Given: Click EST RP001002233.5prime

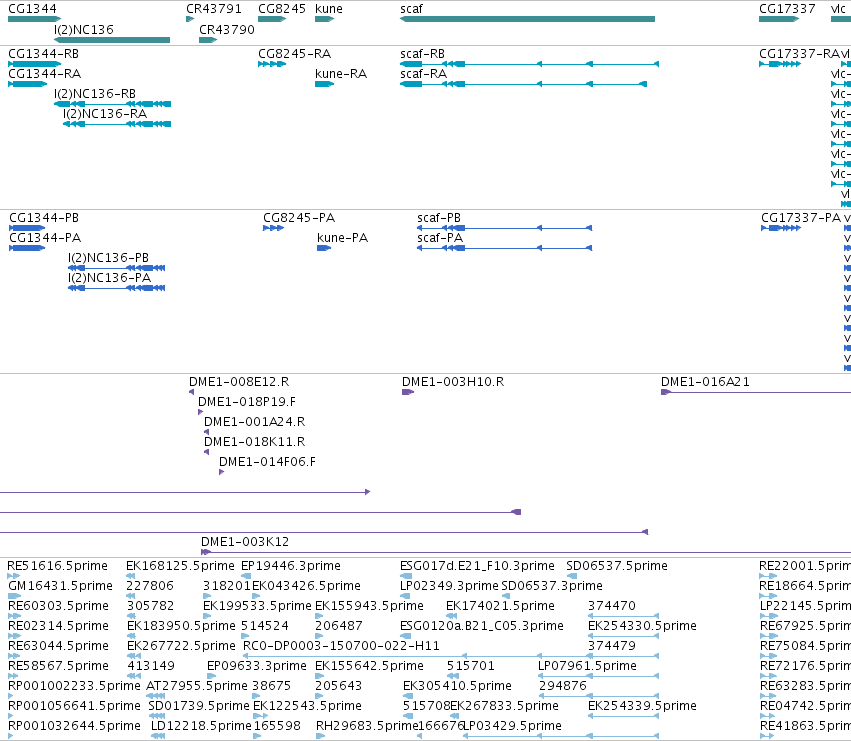Looking at the screenshot, I should tap(74, 686).
